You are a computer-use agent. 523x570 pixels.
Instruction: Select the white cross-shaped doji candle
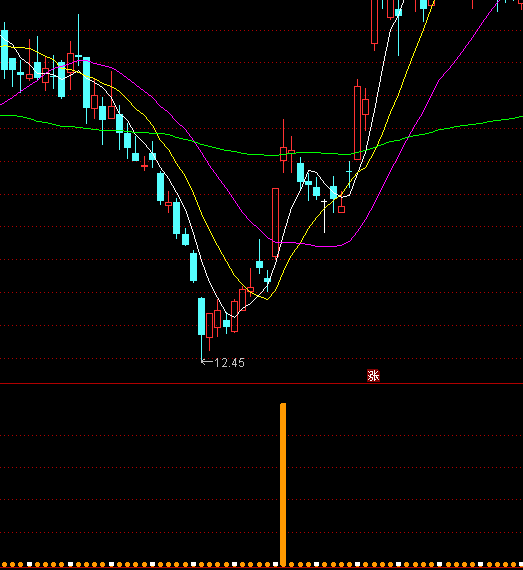[x=324, y=216]
